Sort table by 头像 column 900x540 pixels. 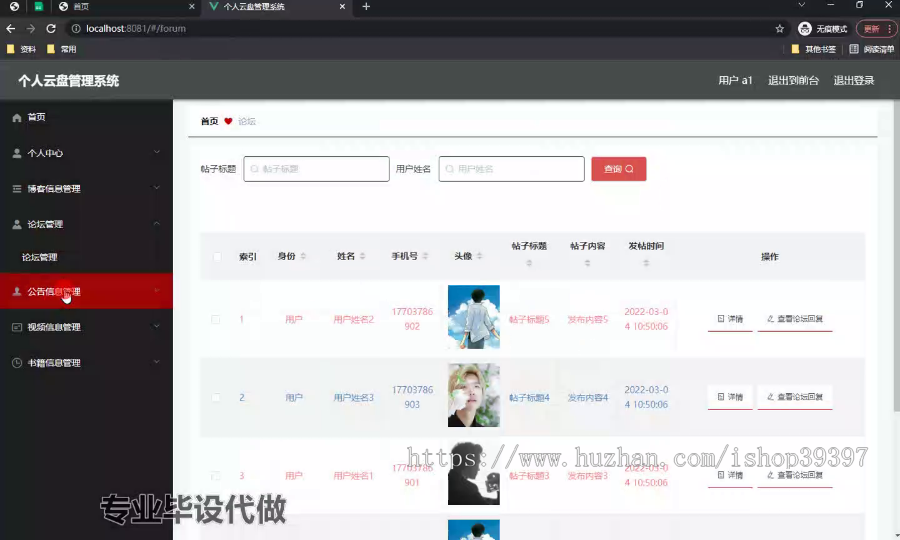[x=479, y=256]
